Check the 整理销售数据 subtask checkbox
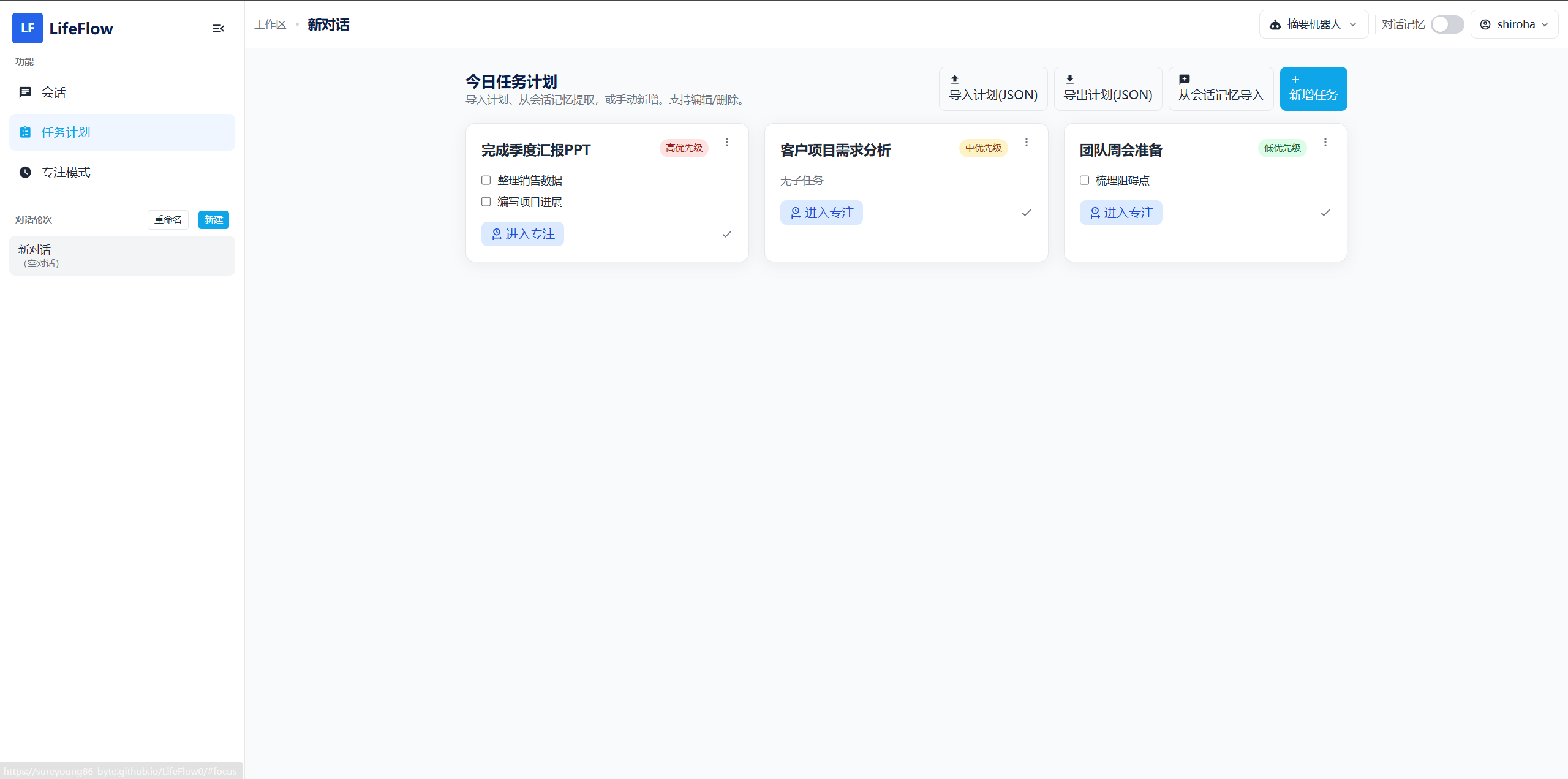This screenshot has height=779, width=1568. (x=485, y=180)
